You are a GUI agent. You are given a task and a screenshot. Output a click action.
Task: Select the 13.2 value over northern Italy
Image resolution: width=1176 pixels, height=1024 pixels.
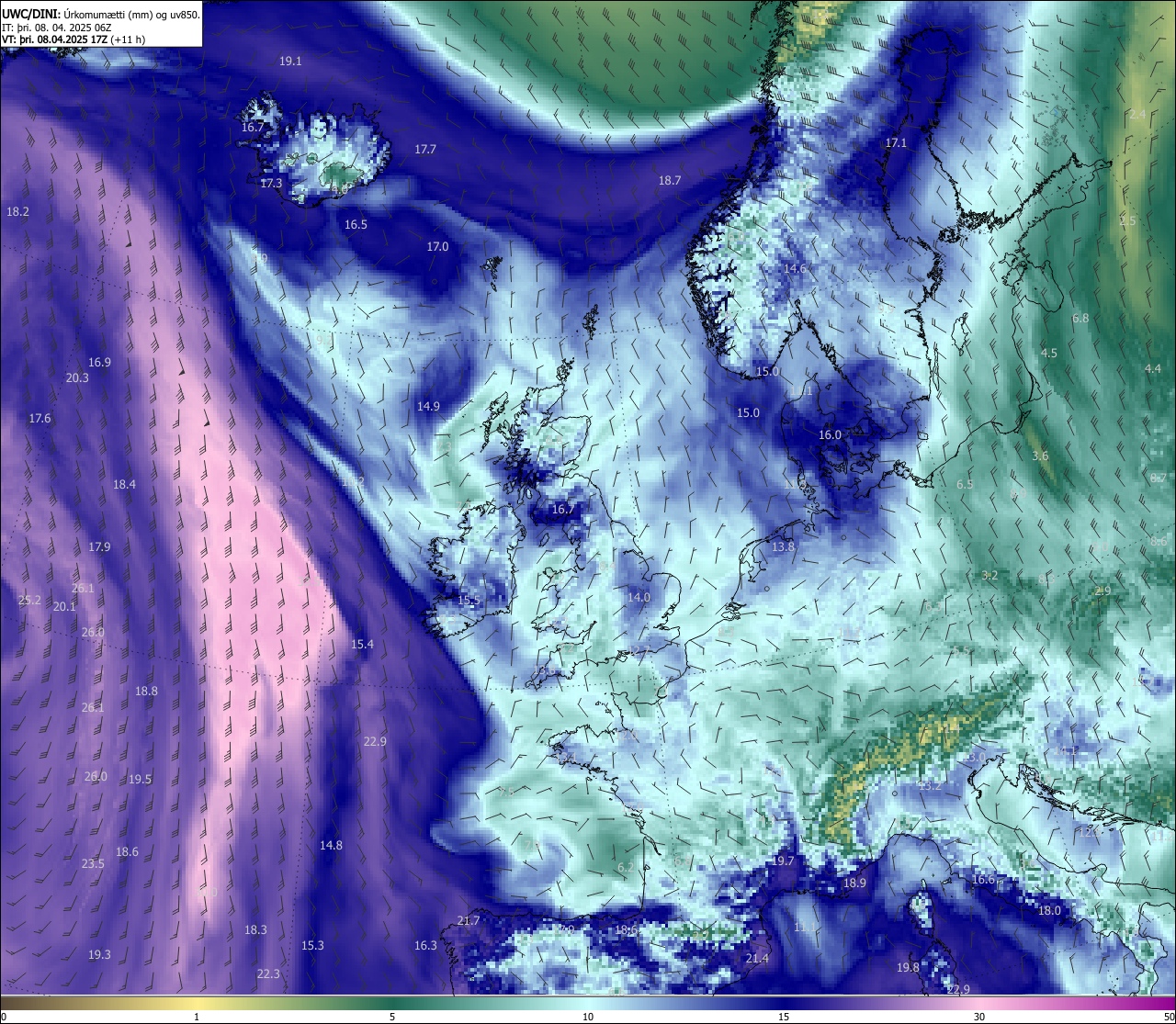click(930, 786)
